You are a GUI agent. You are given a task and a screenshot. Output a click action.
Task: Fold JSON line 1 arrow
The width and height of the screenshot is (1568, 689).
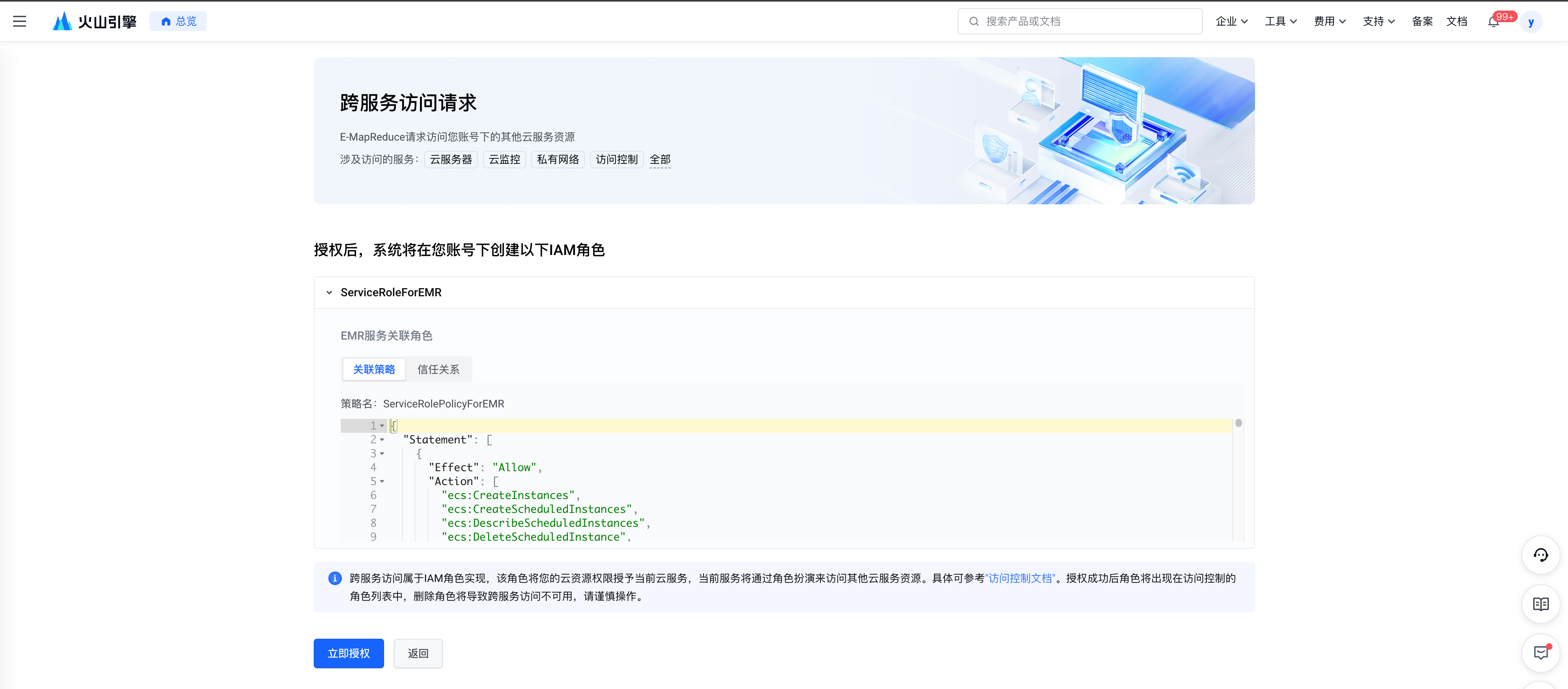click(x=382, y=426)
